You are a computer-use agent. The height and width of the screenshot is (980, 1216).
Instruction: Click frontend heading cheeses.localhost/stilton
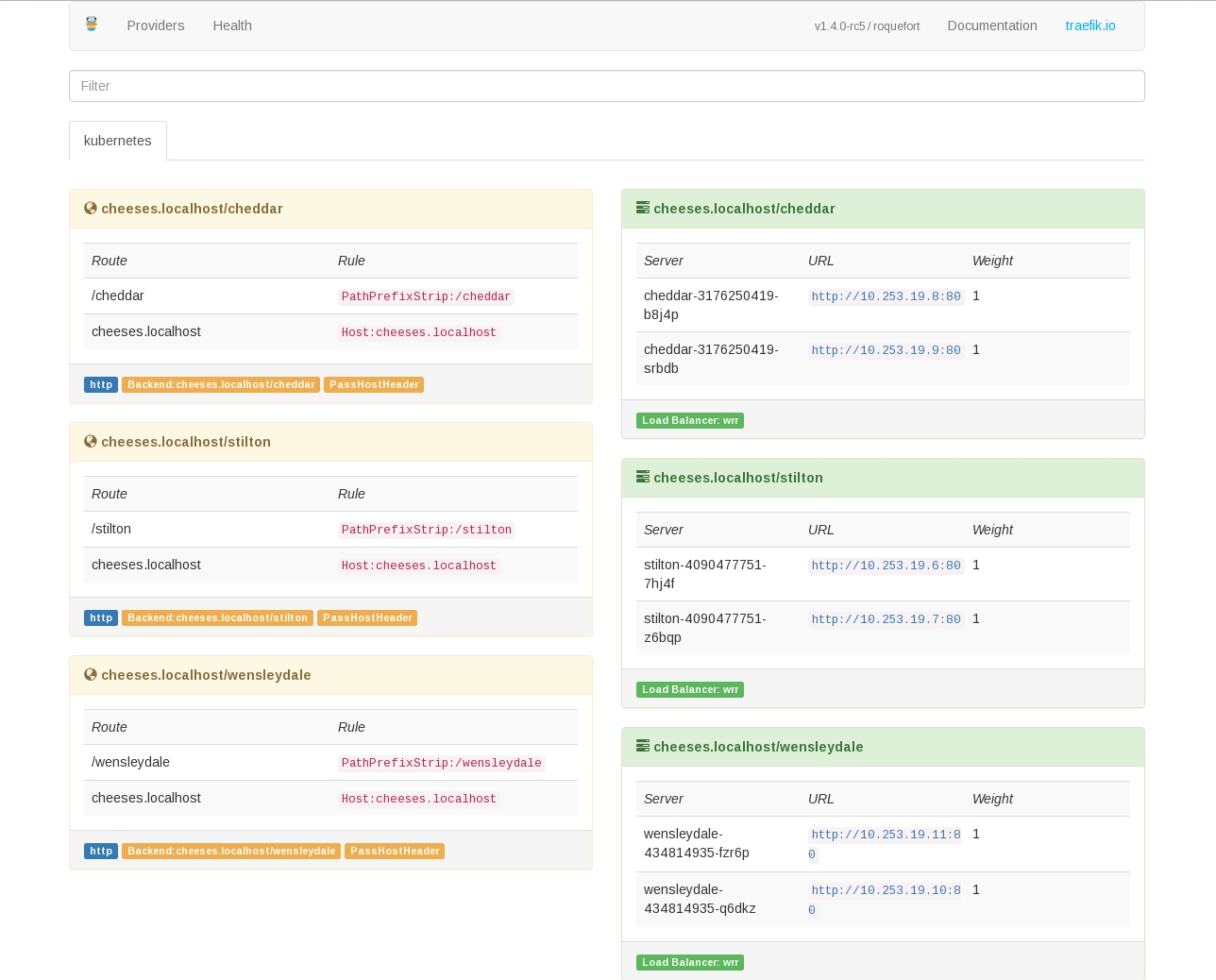186,442
